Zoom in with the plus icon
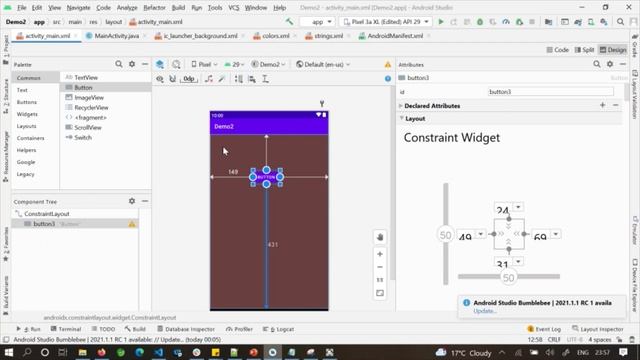This screenshot has height=360, width=640. (x=380, y=254)
